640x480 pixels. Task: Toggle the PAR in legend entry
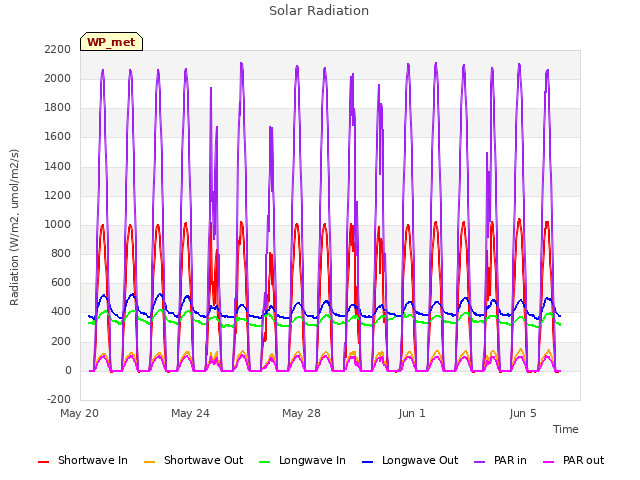point(500,460)
